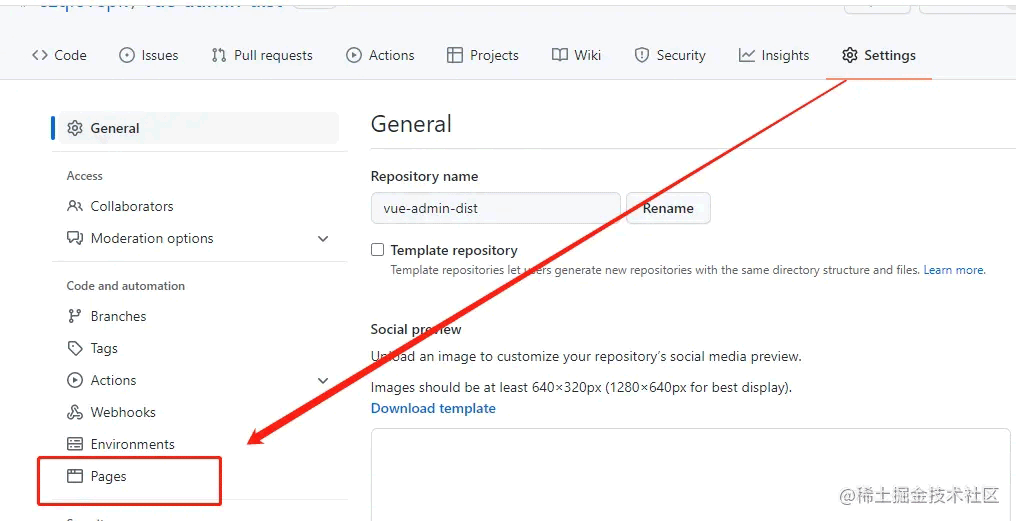Screen dimensions: 1016x521
Task: Expand the Moderation options chevron
Action: [323, 238]
